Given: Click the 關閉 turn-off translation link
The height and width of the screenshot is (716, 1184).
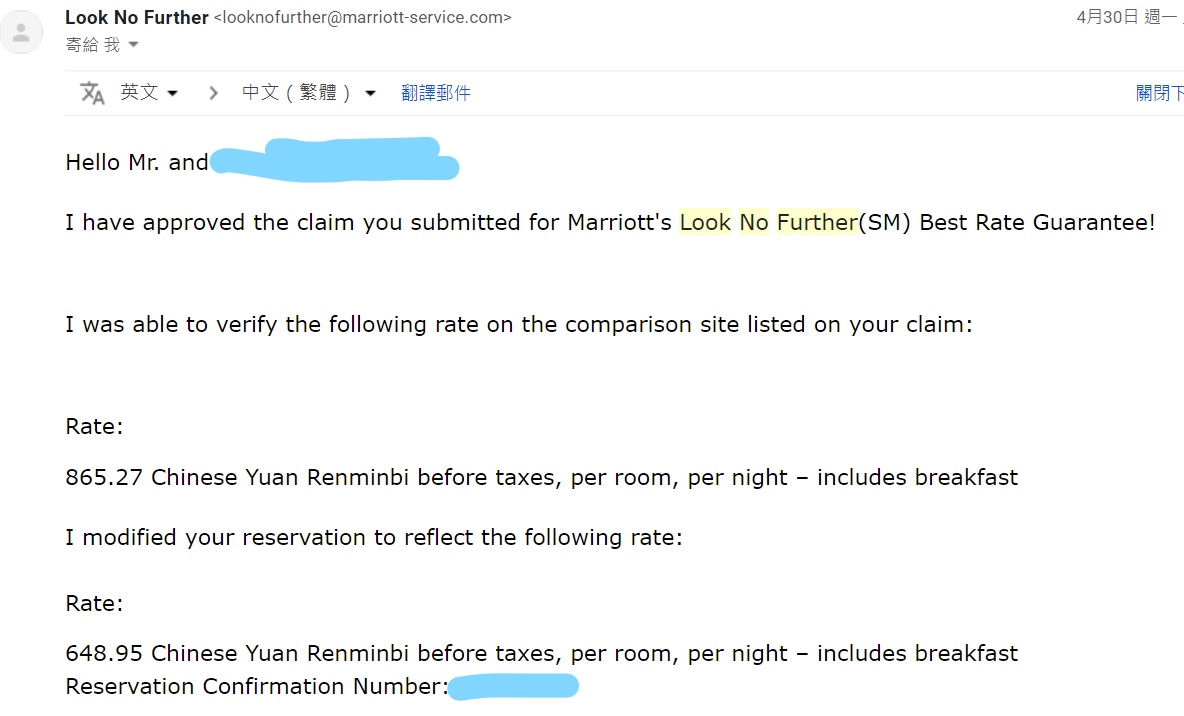Looking at the screenshot, I should [x=1159, y=93].
